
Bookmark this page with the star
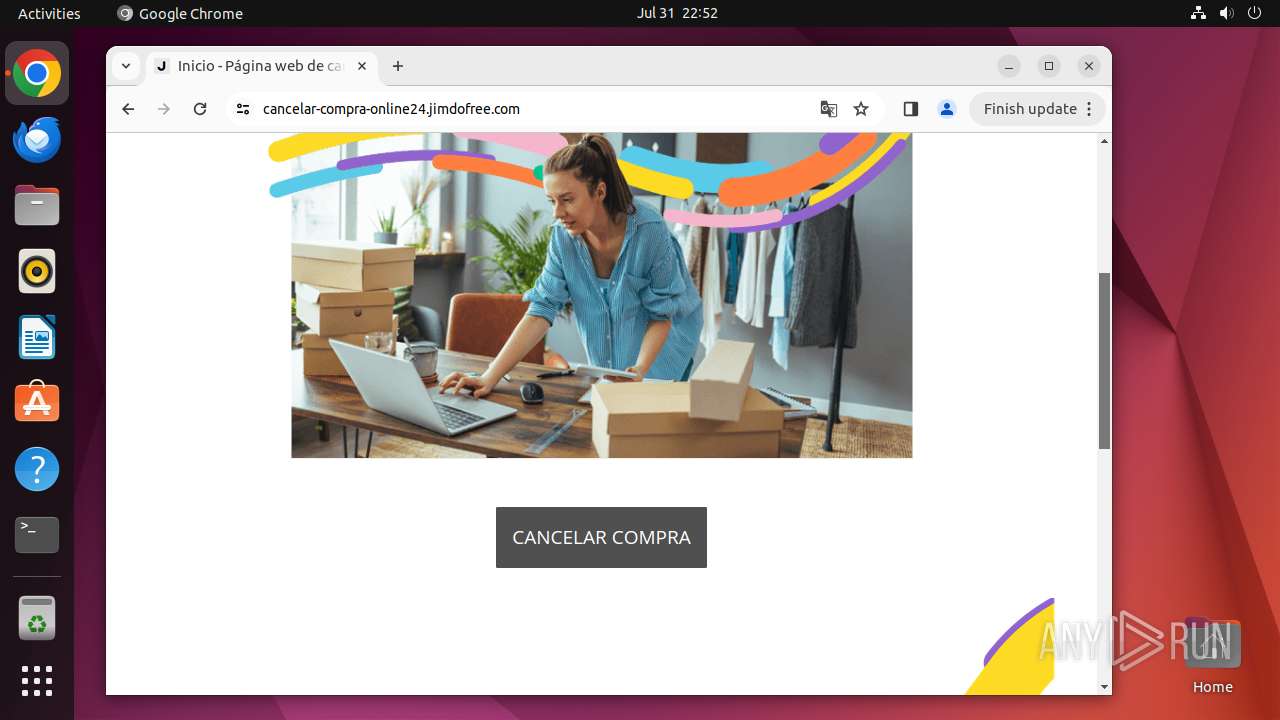point(861,109)
